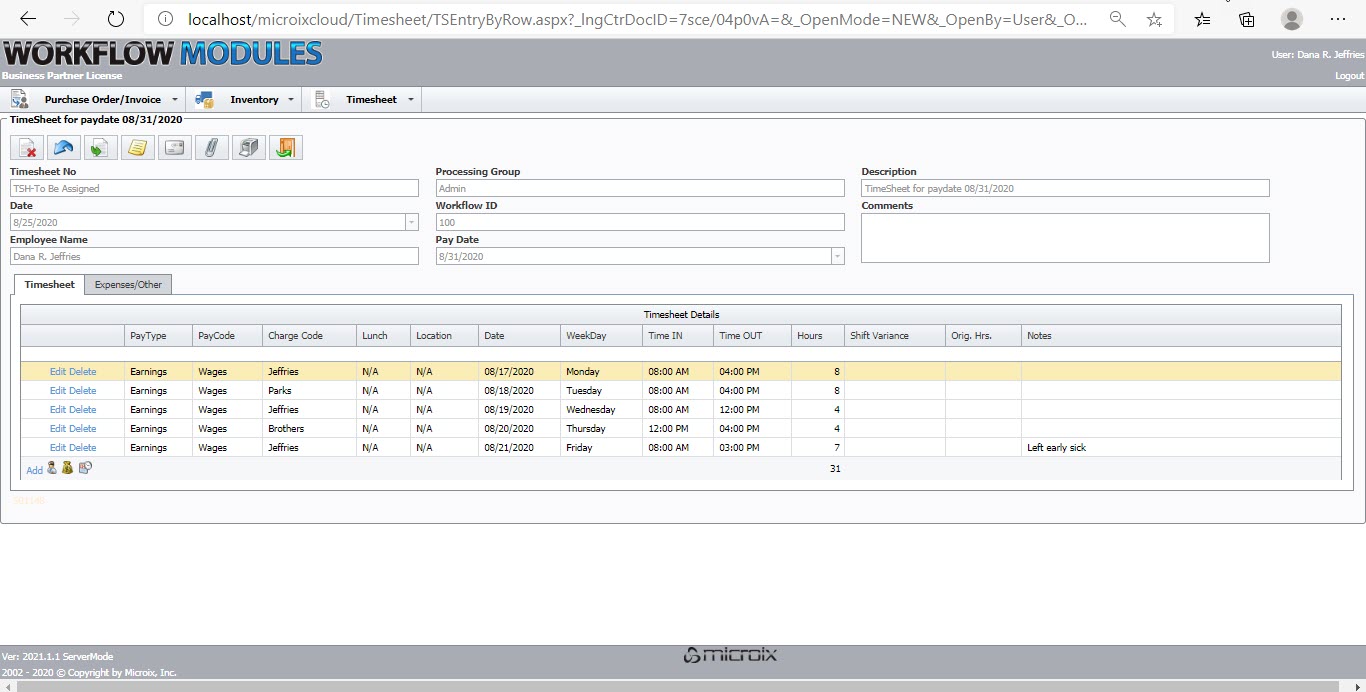Click the exit door icon in toolbar
1366x692 pixels.
click(286, 148)
